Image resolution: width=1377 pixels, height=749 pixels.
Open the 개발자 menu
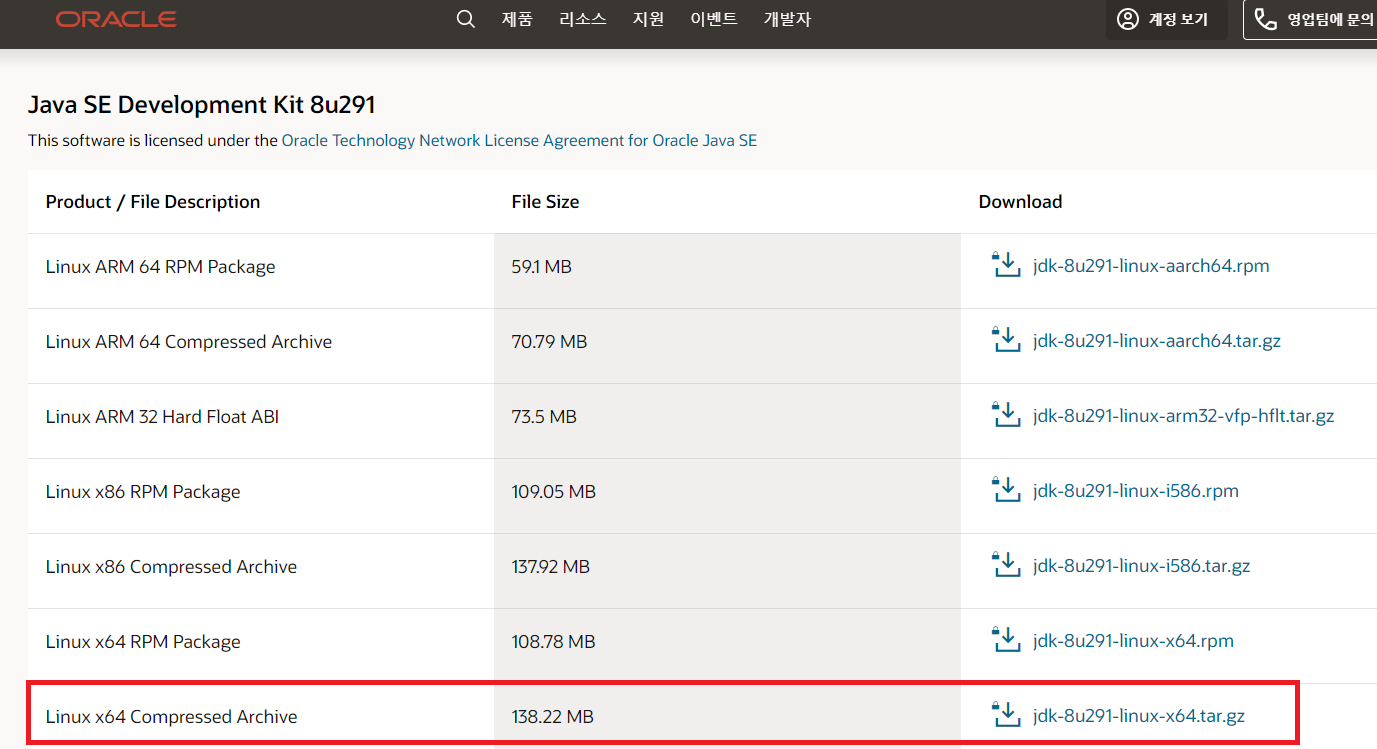(x=787, y=19)
